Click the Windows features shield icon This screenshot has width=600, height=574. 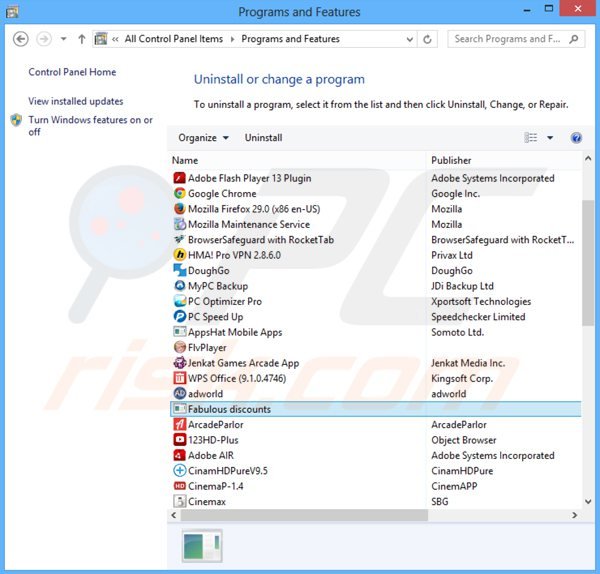[16, 120]
